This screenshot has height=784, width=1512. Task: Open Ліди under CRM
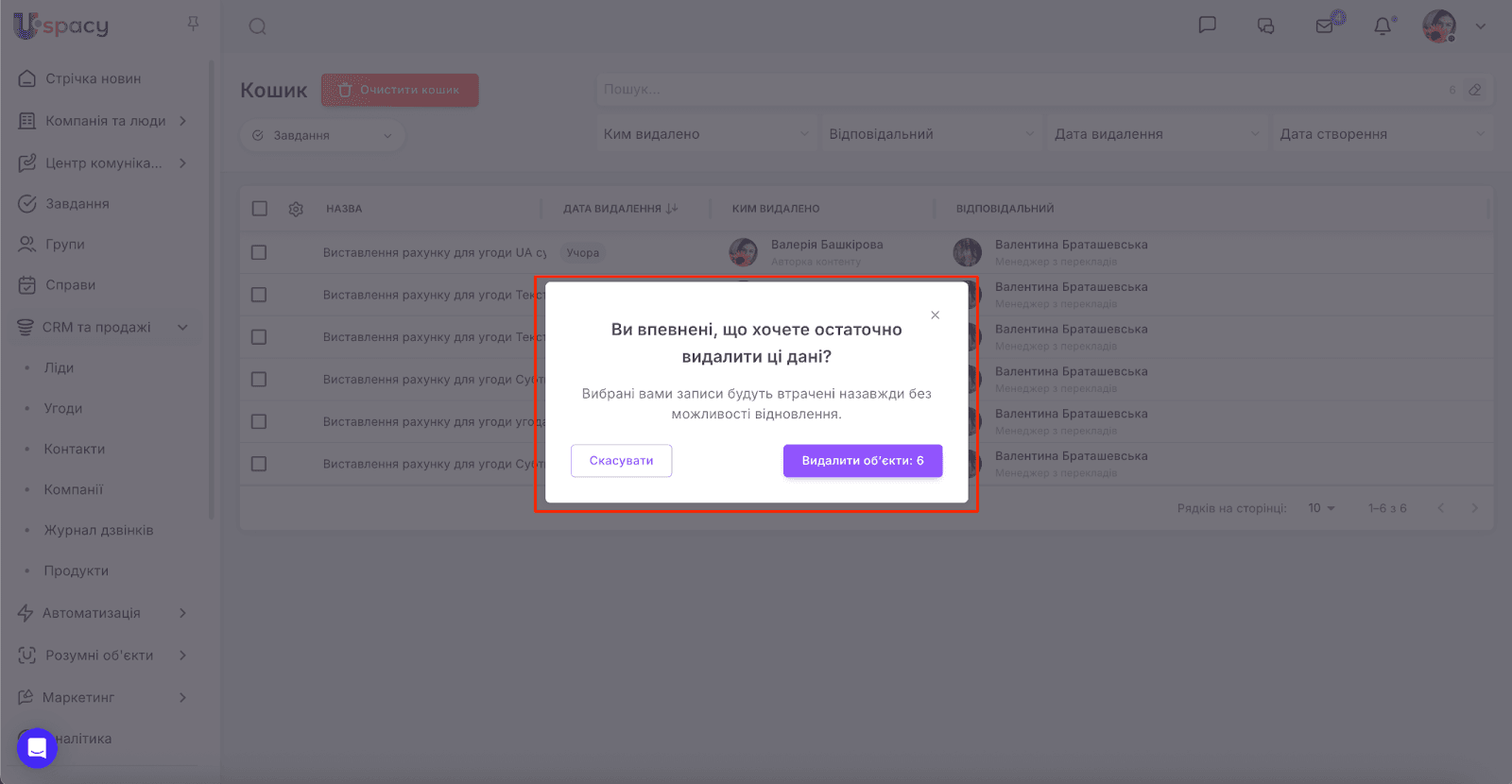point(59,368)
